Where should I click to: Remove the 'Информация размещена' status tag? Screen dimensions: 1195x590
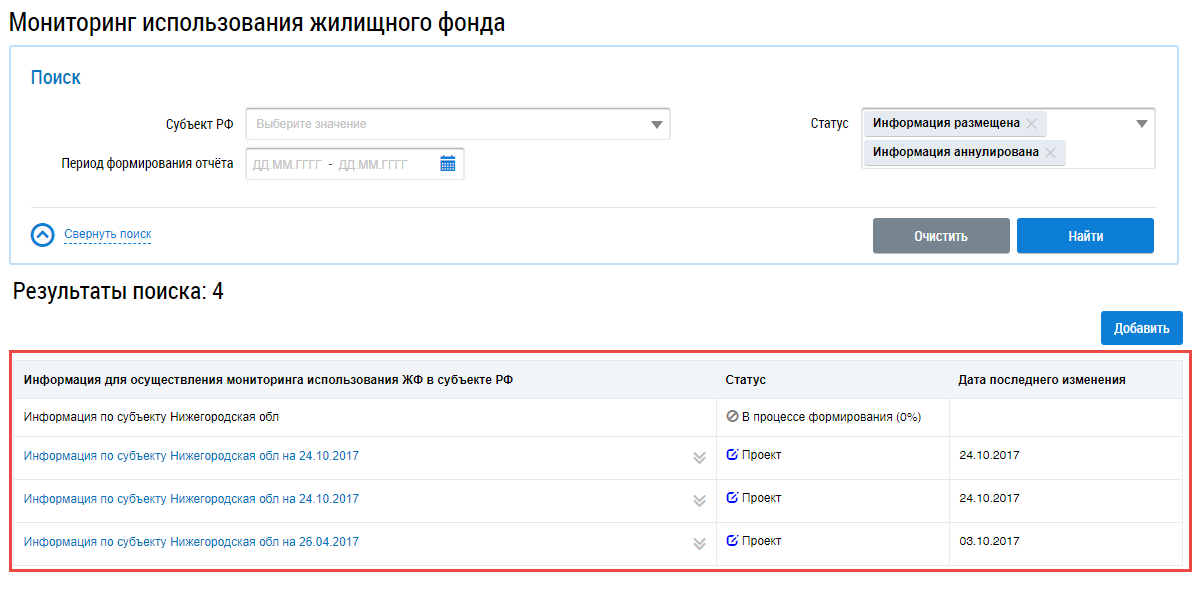coord(1032,124)
